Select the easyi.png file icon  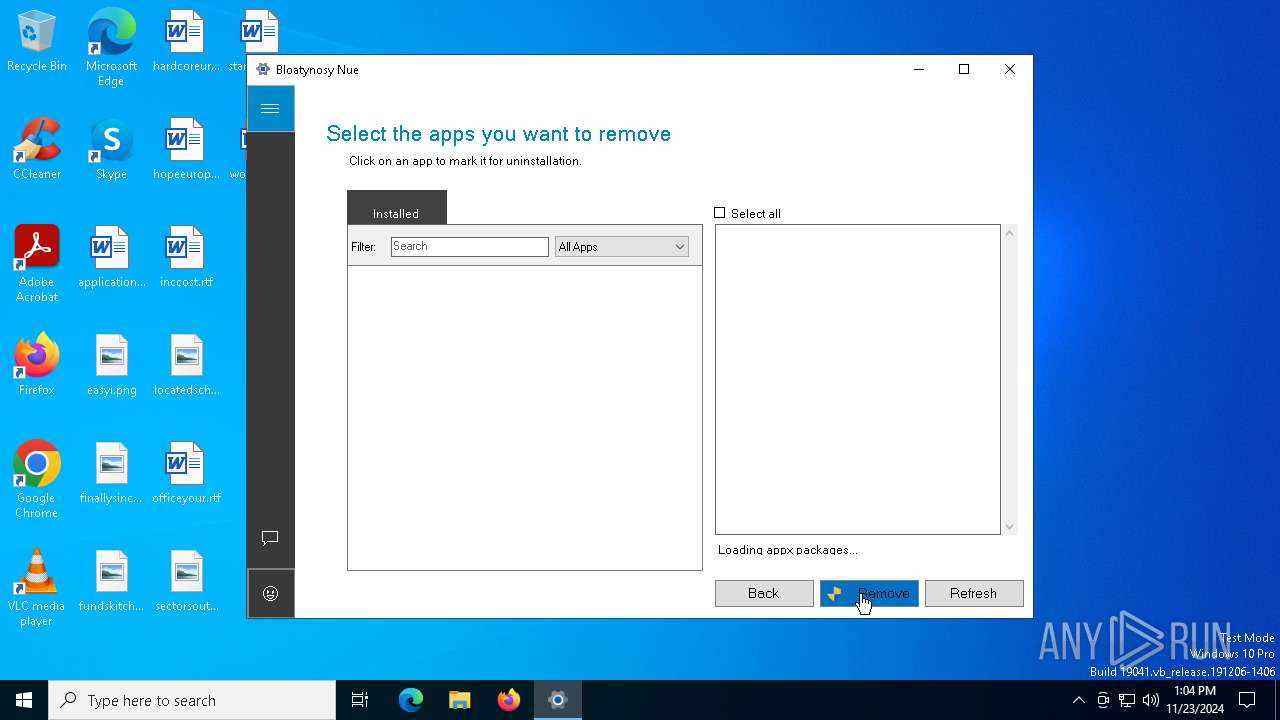(111, 365)
